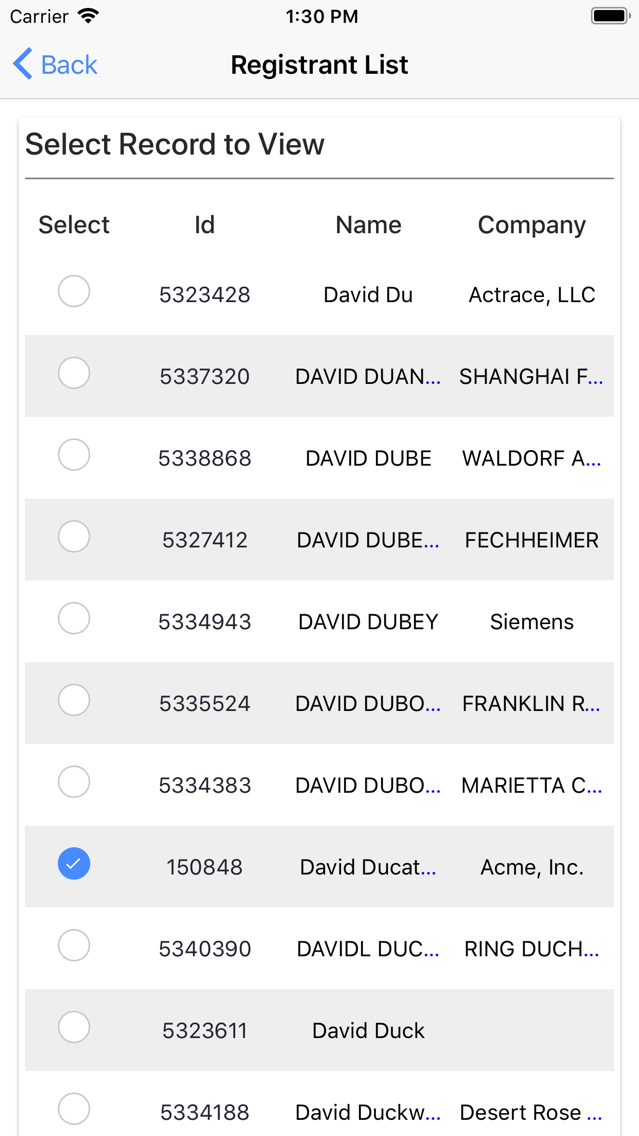Select radio for DAVID DUBE 5338868

tap(74, 455)
